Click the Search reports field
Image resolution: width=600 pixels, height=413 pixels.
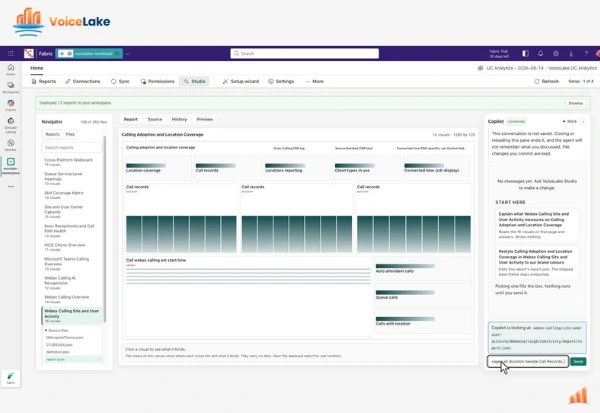pyautogui.click(x=72, y=148)
